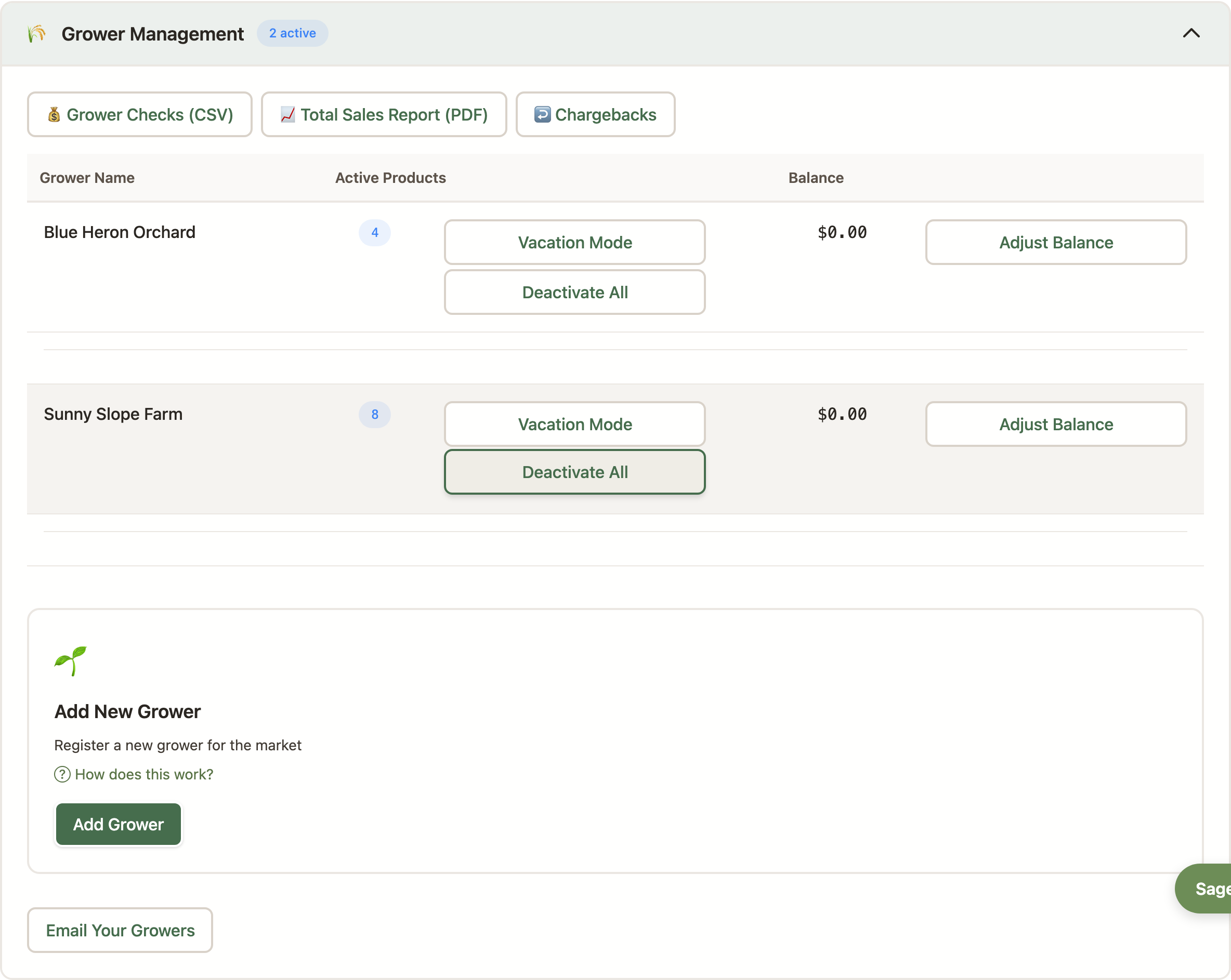Click the seedling icon in Add New Grower

[x=71, y=661]
